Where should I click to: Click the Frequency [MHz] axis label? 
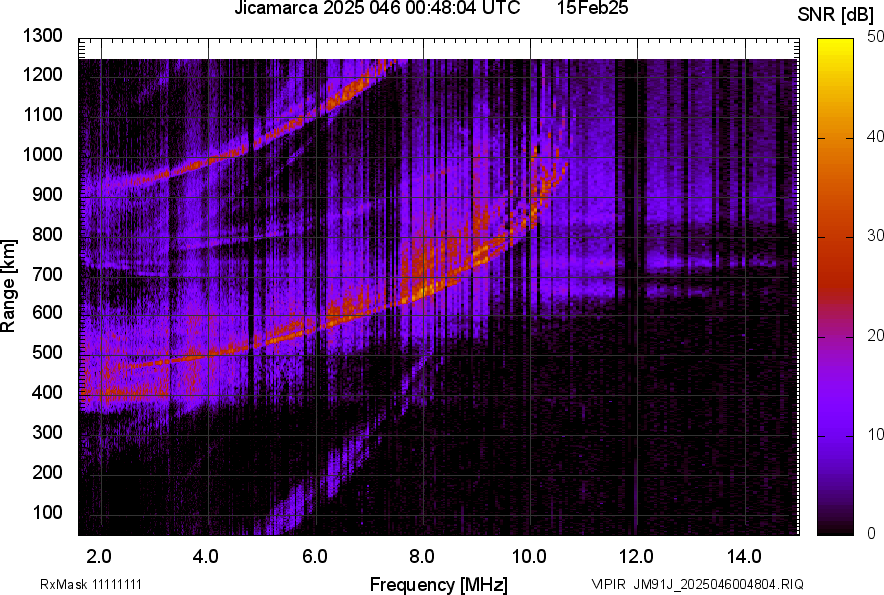tap(438, 584)
